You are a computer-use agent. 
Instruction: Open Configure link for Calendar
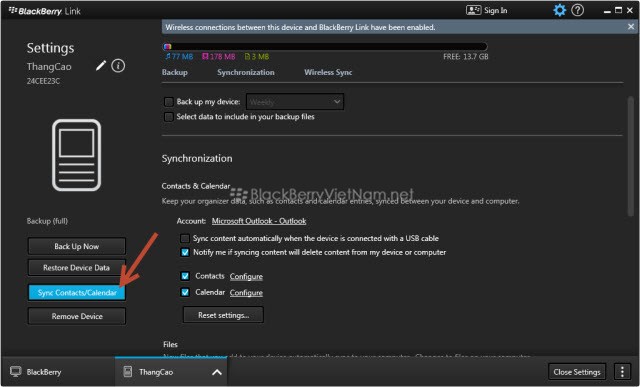tap(246, 293)
